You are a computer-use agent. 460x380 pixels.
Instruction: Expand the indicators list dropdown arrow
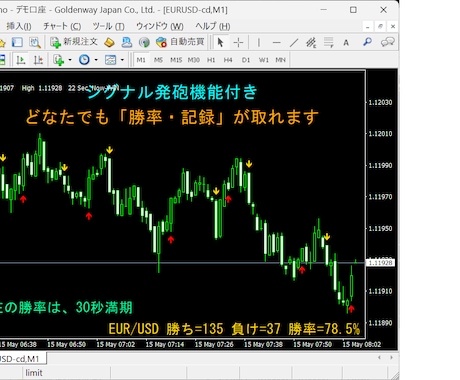[70, 60]
